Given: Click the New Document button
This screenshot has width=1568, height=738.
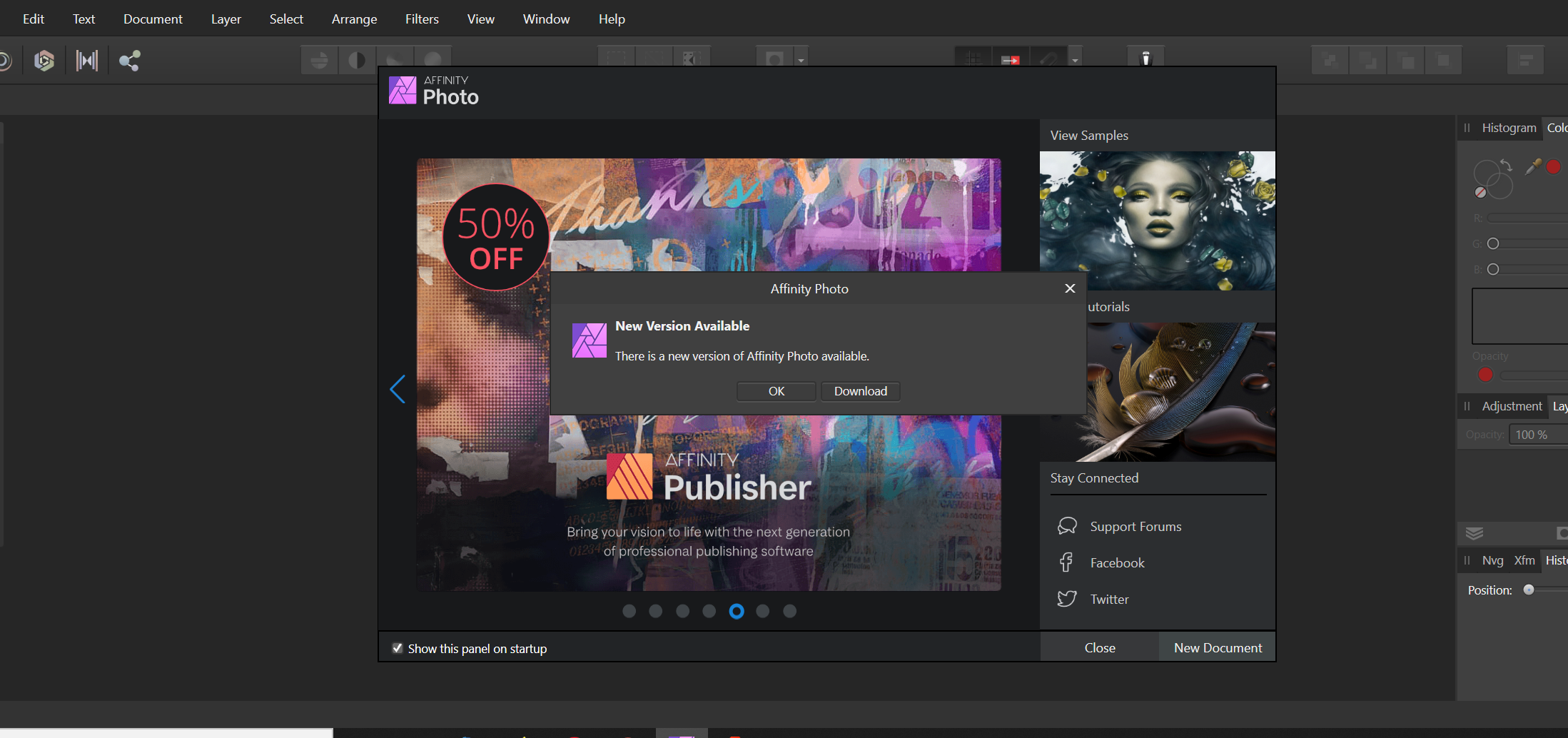Looking at the screenshot, I should [1218, 647].
